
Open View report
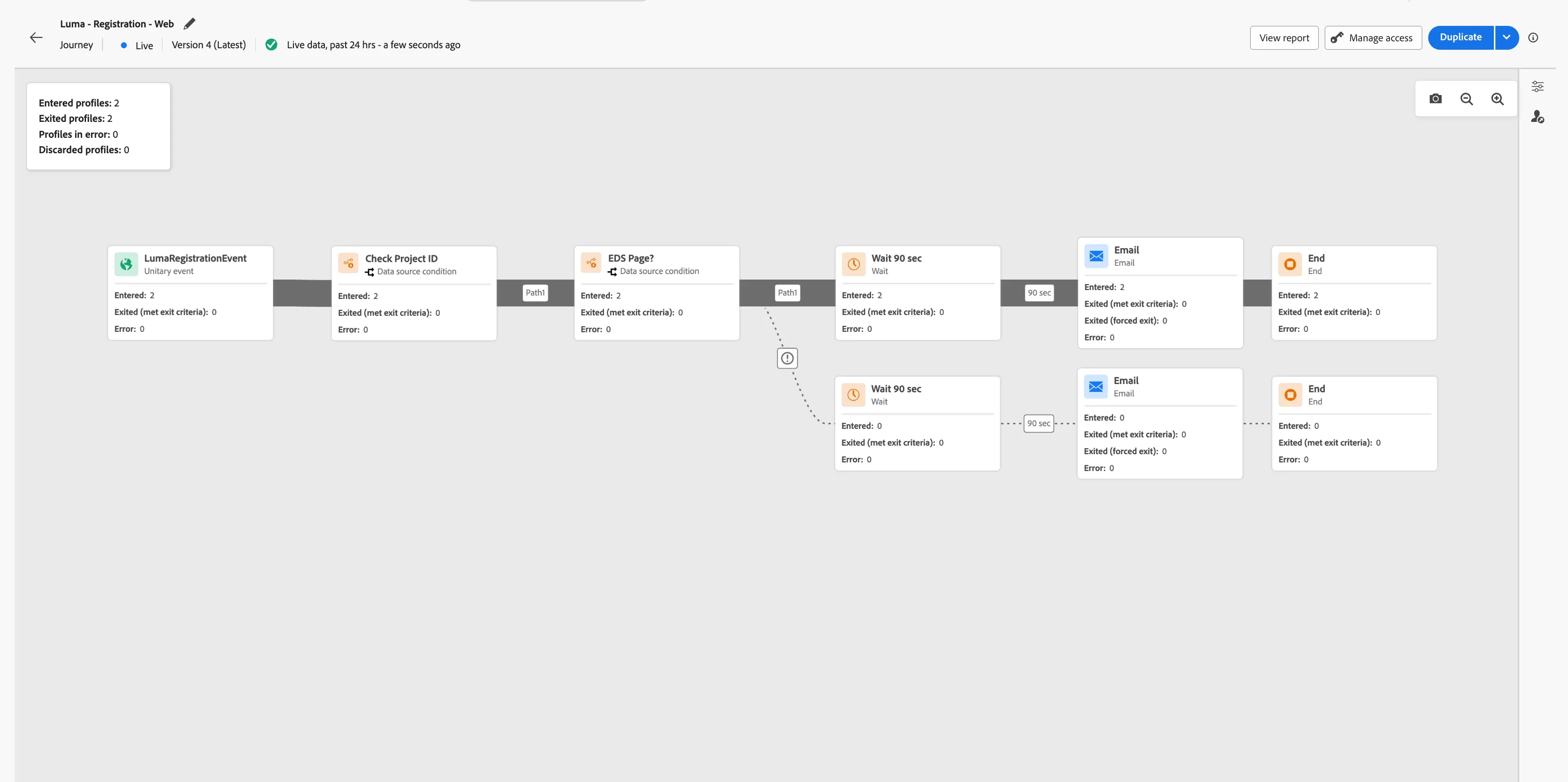point(1284,38)
